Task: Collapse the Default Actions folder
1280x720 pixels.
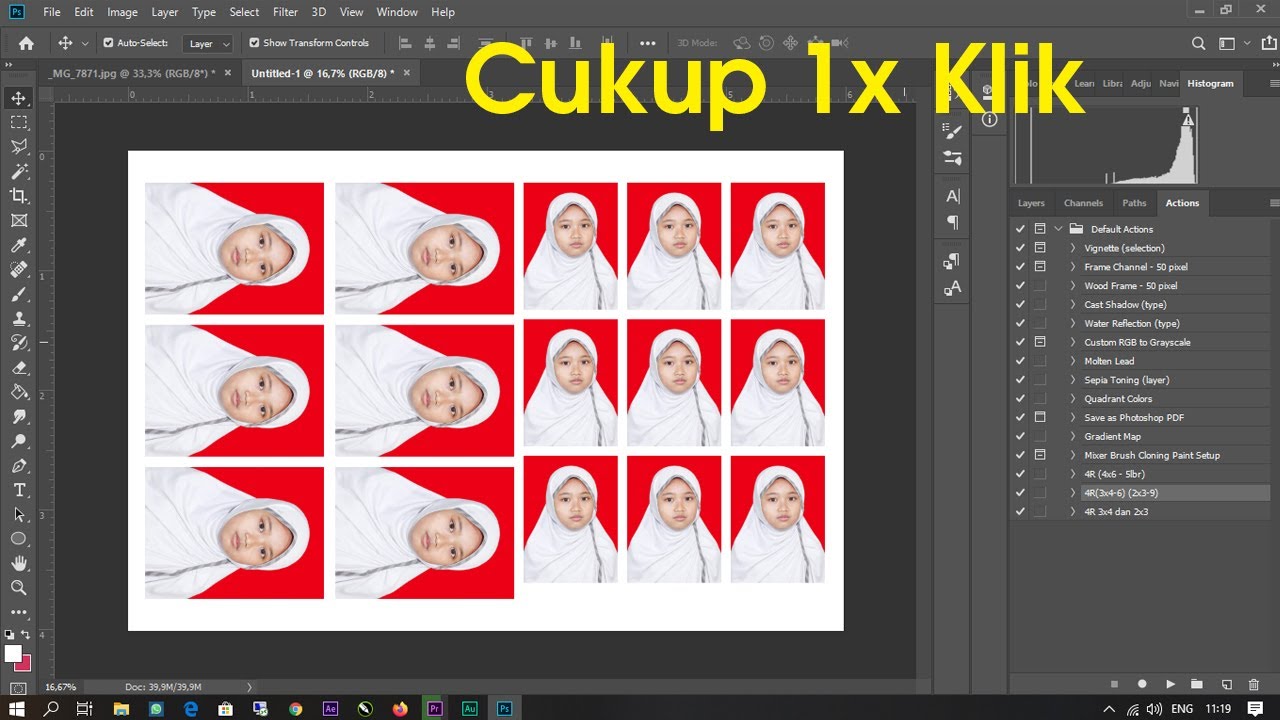Action: tap(1058, 229)
